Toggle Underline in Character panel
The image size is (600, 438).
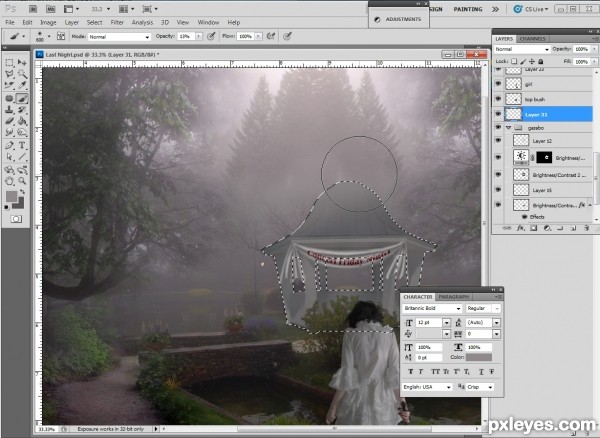(481, 371)
